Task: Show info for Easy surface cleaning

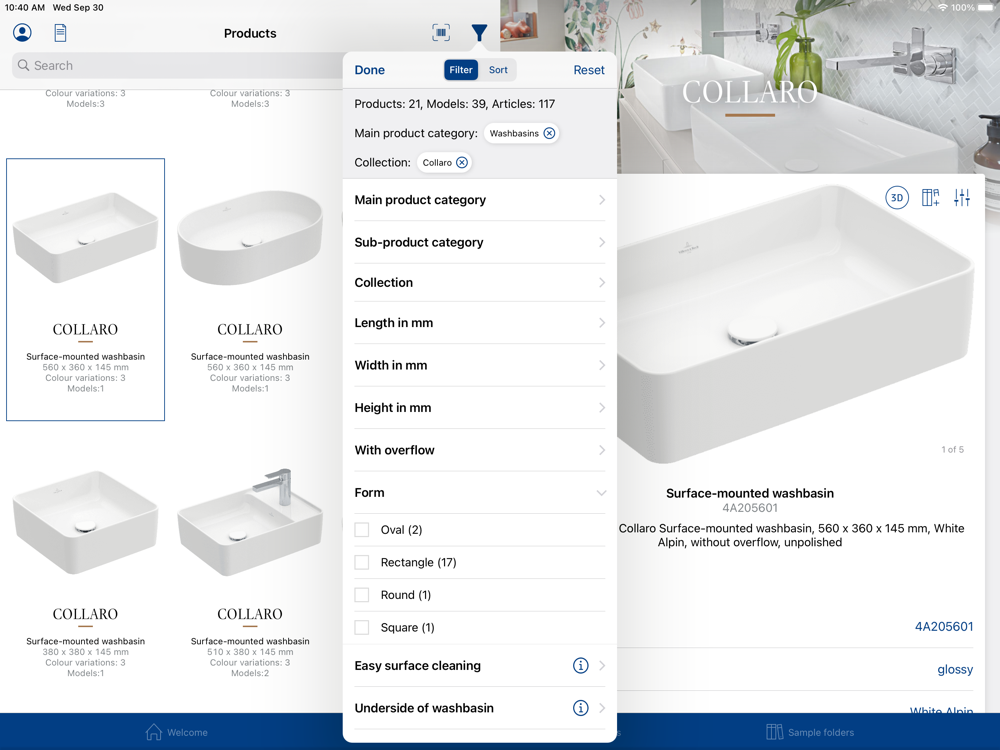Action: (580, 666)
